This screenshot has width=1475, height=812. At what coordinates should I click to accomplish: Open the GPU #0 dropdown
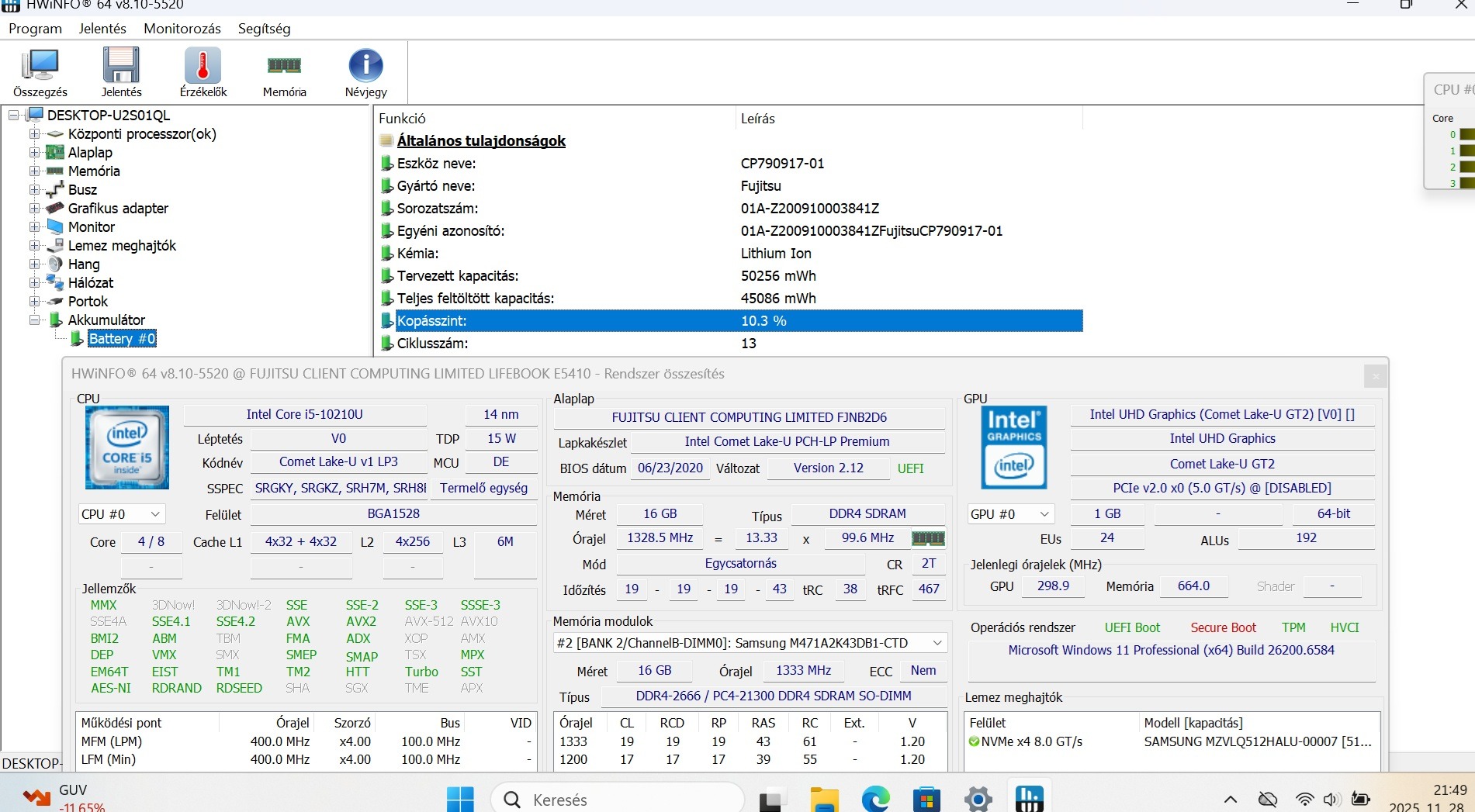click(1010, 514)
